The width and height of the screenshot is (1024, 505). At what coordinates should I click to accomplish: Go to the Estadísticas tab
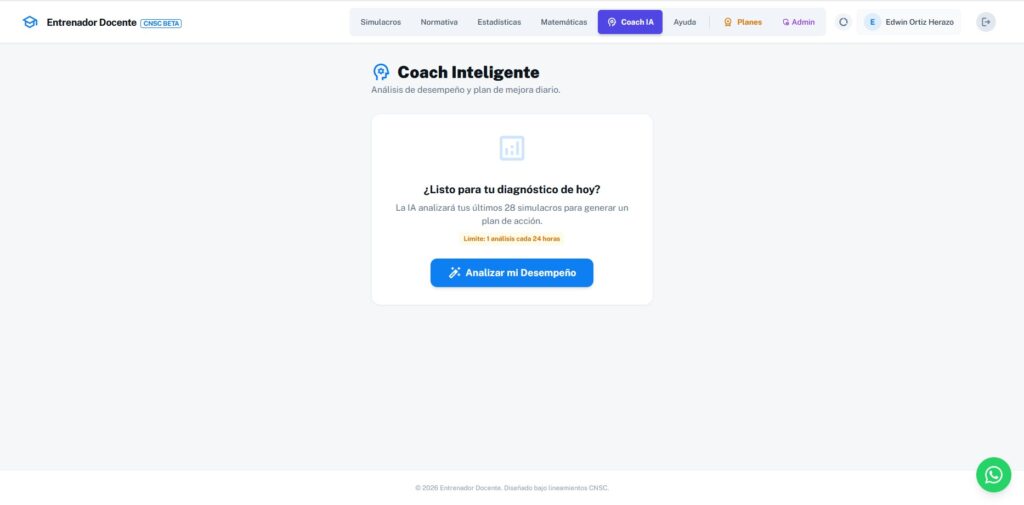click(499, 22)
